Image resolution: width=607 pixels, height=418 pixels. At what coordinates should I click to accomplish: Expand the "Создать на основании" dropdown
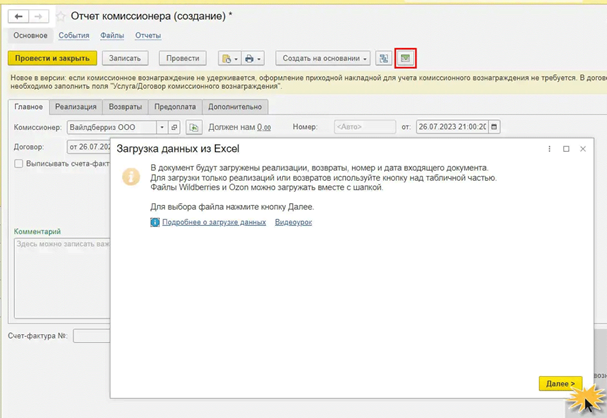click(x=323, y=59)
